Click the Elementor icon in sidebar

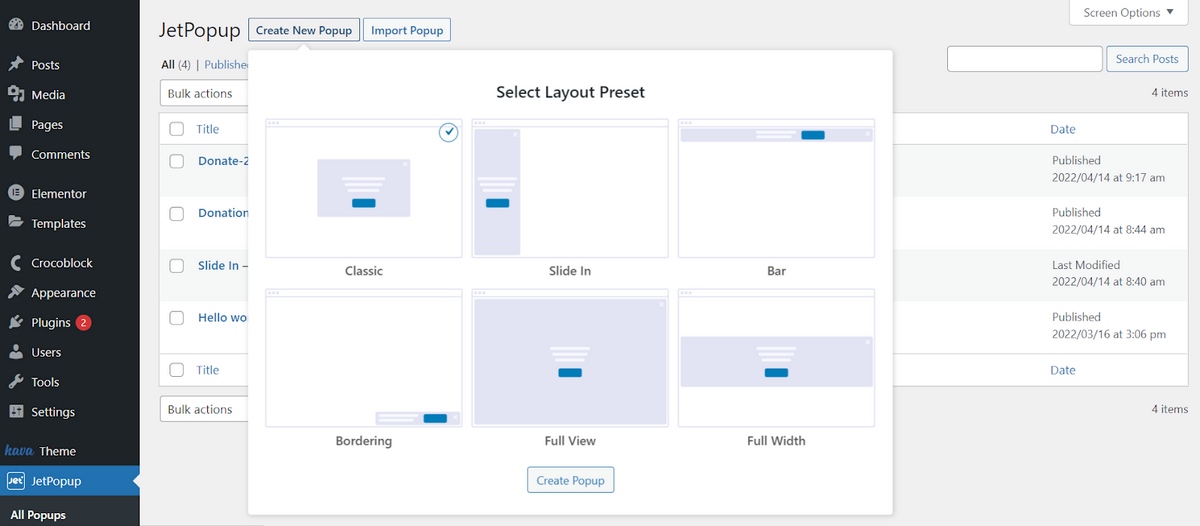point(15,193)
